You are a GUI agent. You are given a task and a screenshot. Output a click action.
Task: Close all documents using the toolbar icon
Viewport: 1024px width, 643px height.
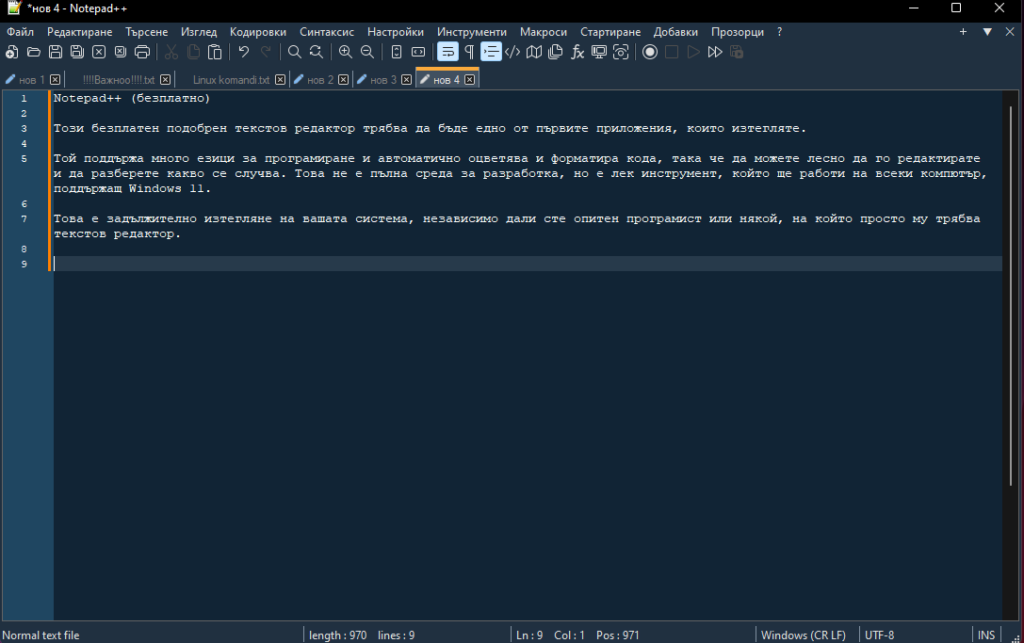click(120, 52)
